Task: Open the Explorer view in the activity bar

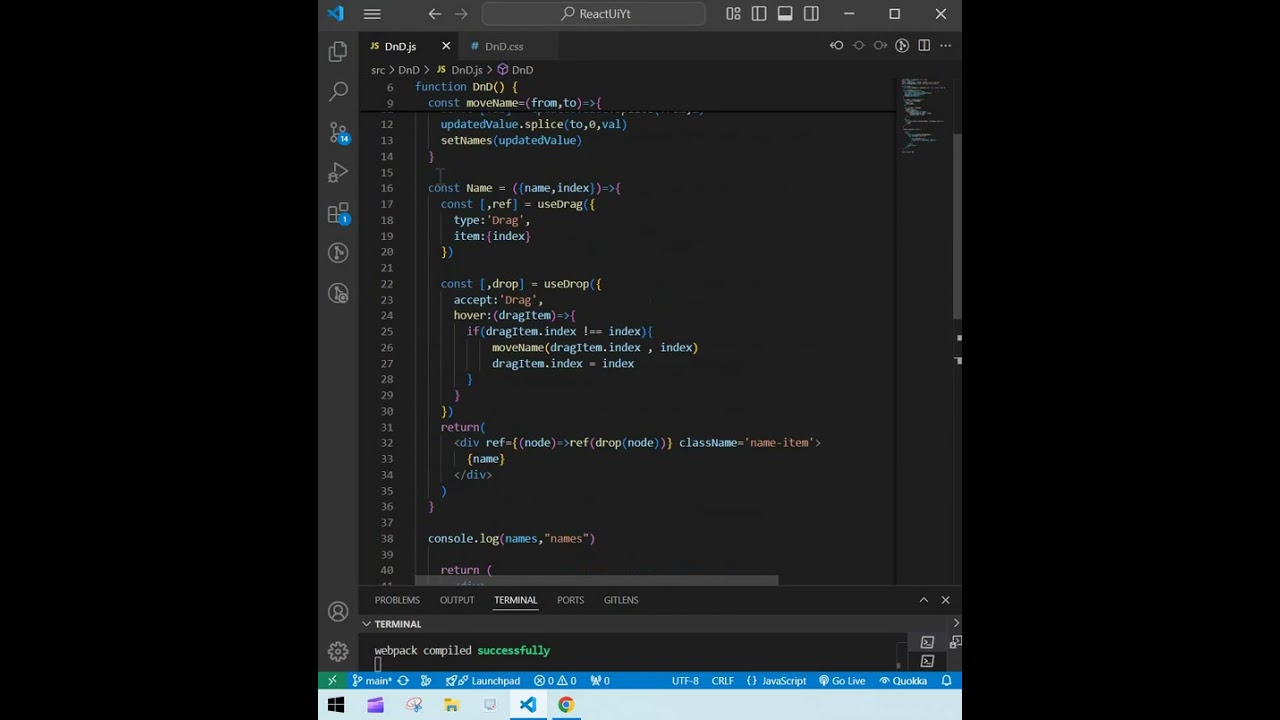Action: pos(338,52)
